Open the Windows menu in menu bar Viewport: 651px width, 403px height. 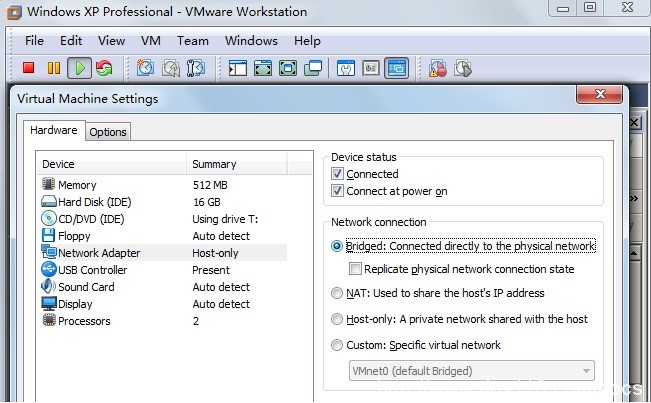click(x=251, y=41)
